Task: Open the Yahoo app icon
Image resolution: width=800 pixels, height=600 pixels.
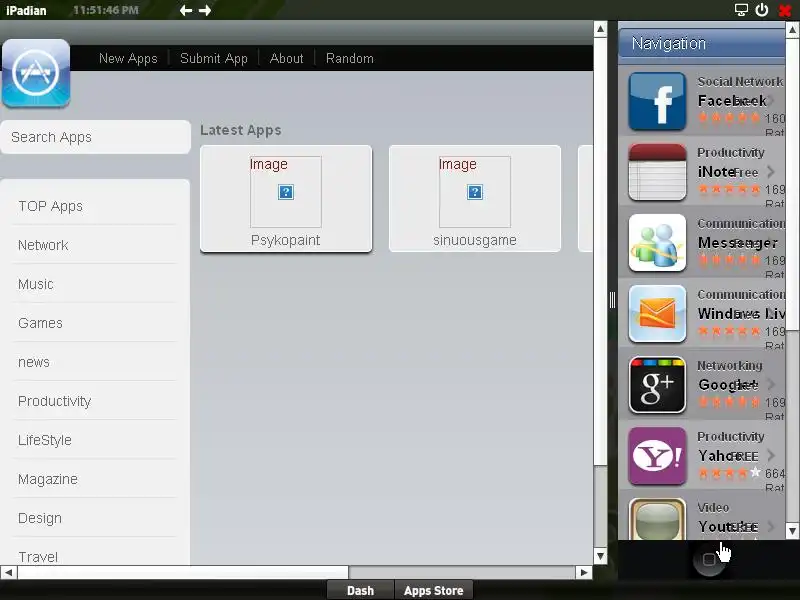Action: coord(657,456)
